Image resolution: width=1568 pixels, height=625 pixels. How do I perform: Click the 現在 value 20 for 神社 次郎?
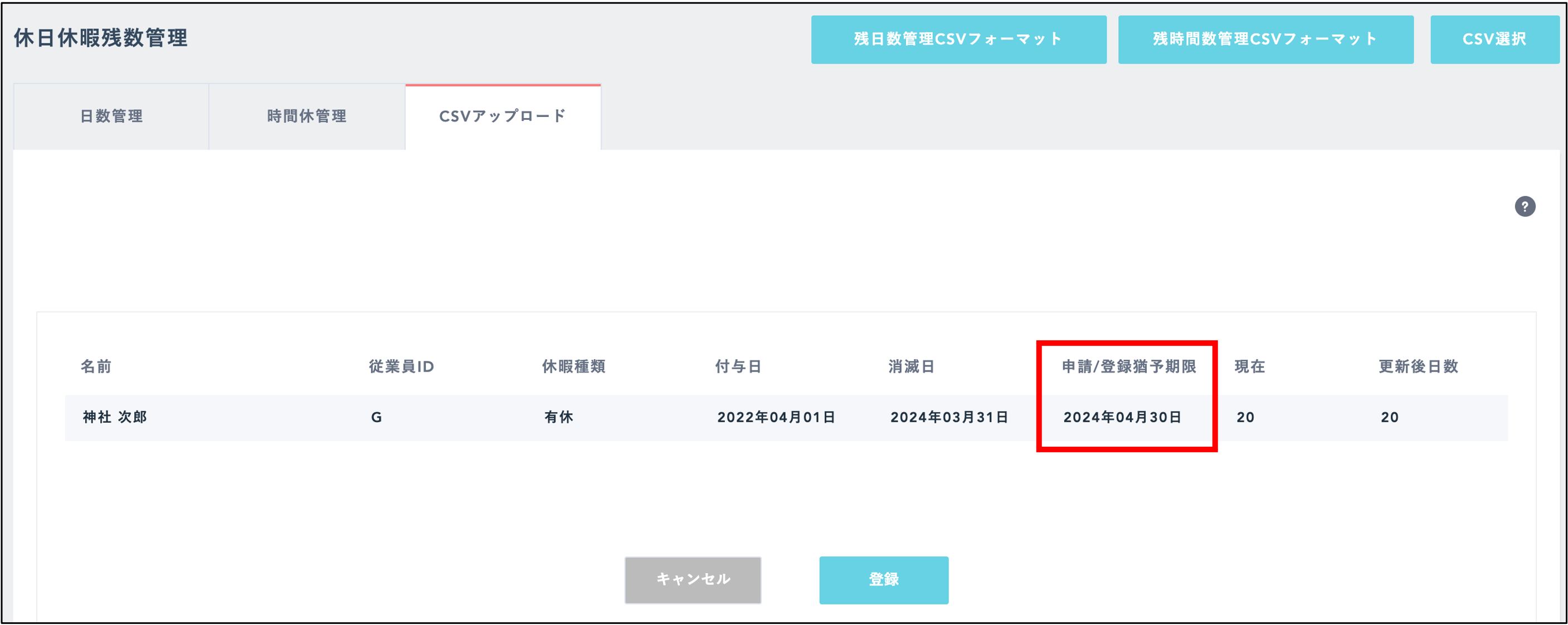click(x=1245, y=417)
